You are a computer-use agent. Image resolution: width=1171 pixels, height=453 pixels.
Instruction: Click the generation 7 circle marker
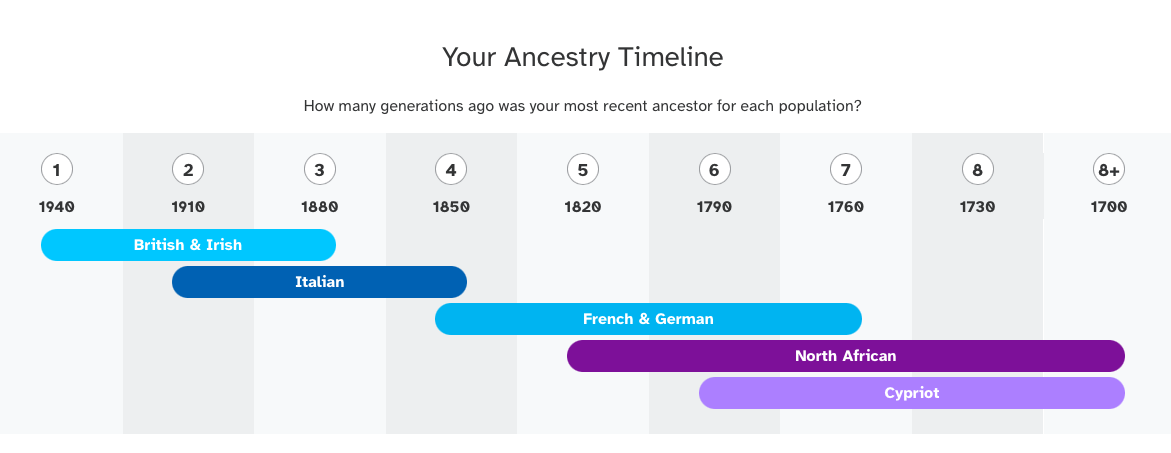tap(846, 170)
